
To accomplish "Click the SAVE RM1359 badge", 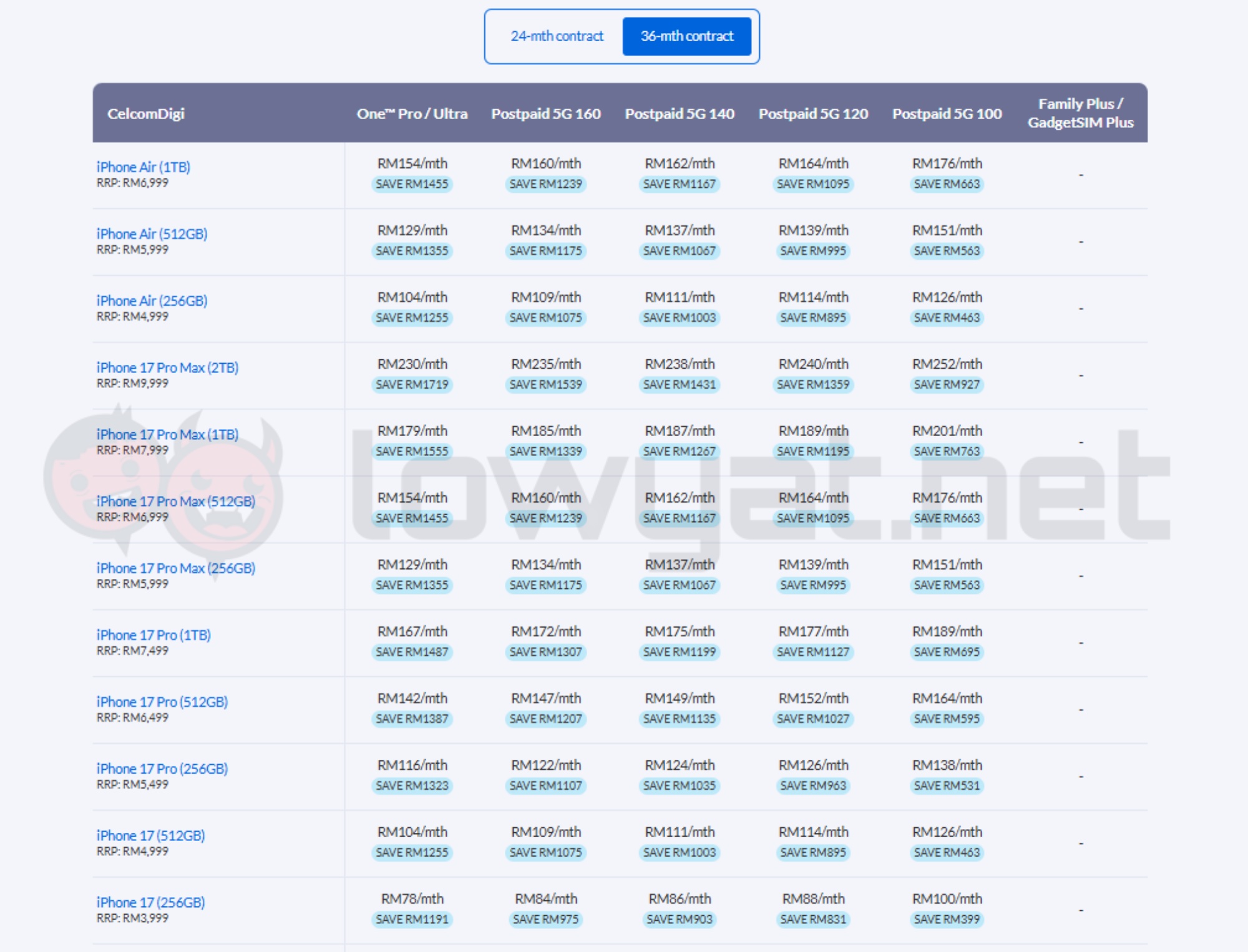I will (813, 384).
